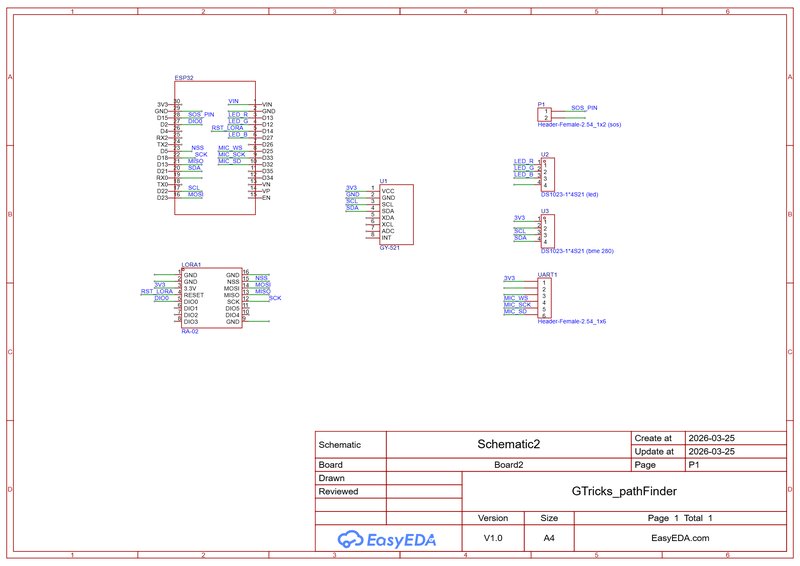The image size is (800, 566).
Task: Select MIC_WS net label at UART1 header
Action: pyautogui.click(x=516, y=298)
